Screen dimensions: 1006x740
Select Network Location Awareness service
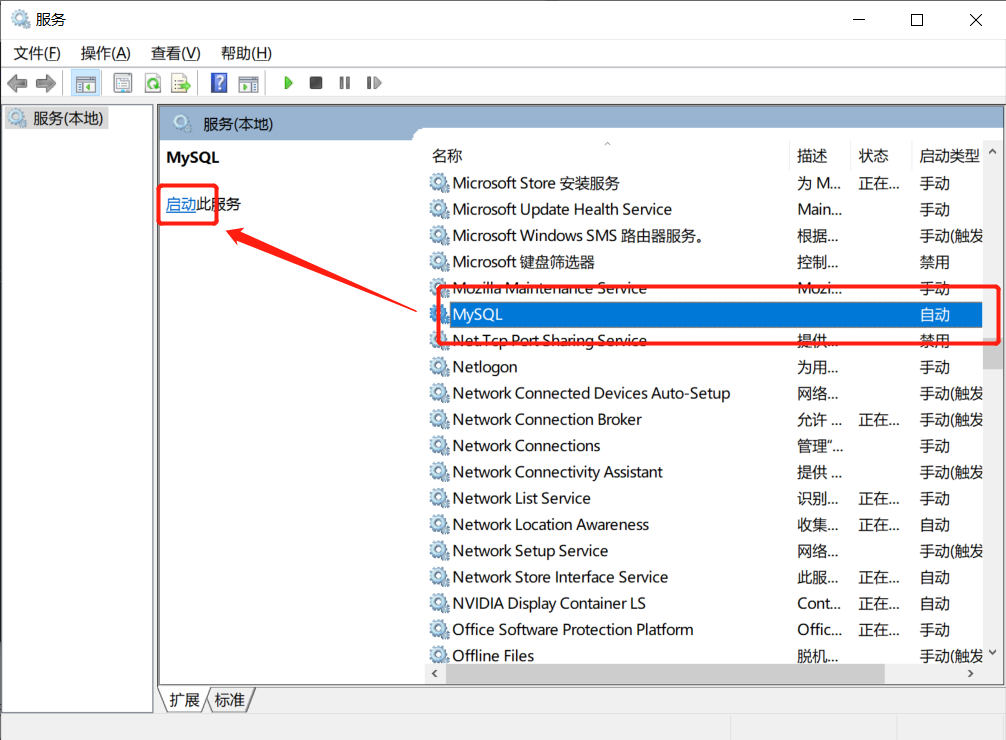[705, 525]
